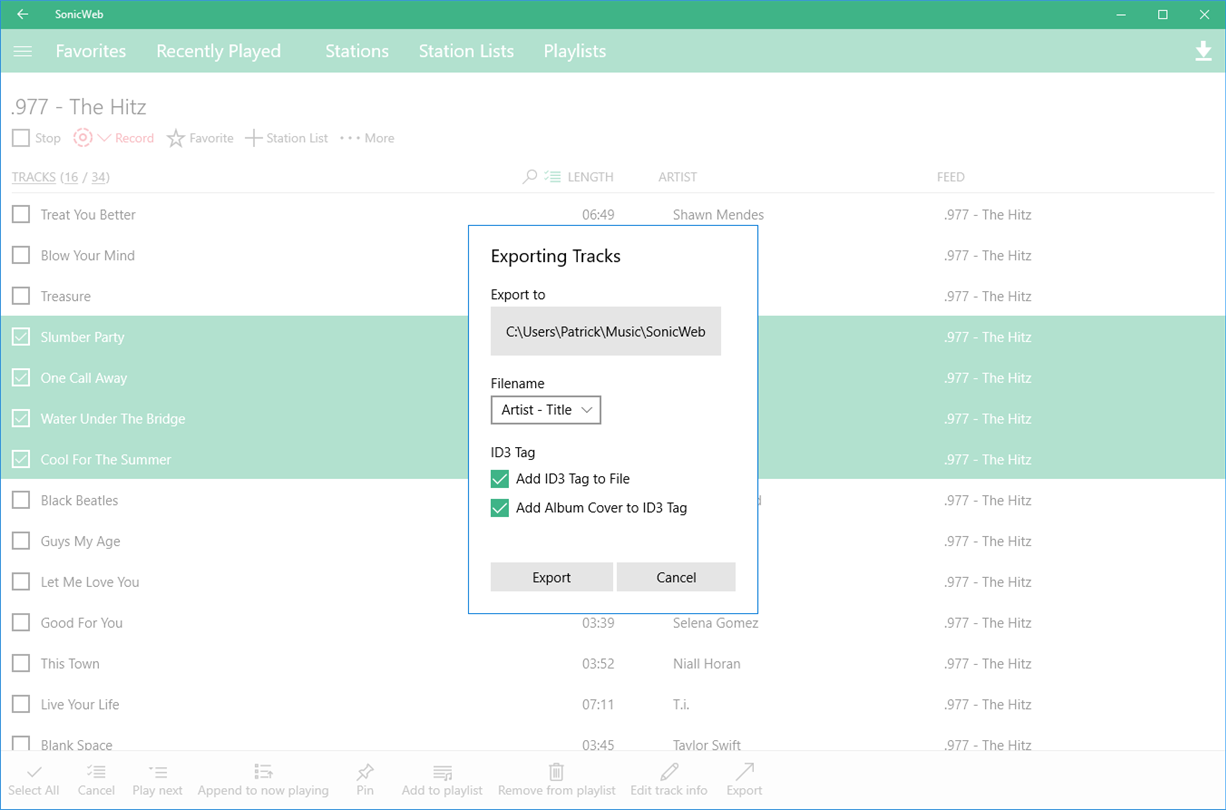Check the Live Your Life track
The image size is (1226, 810).
click(x=21, y=704)
